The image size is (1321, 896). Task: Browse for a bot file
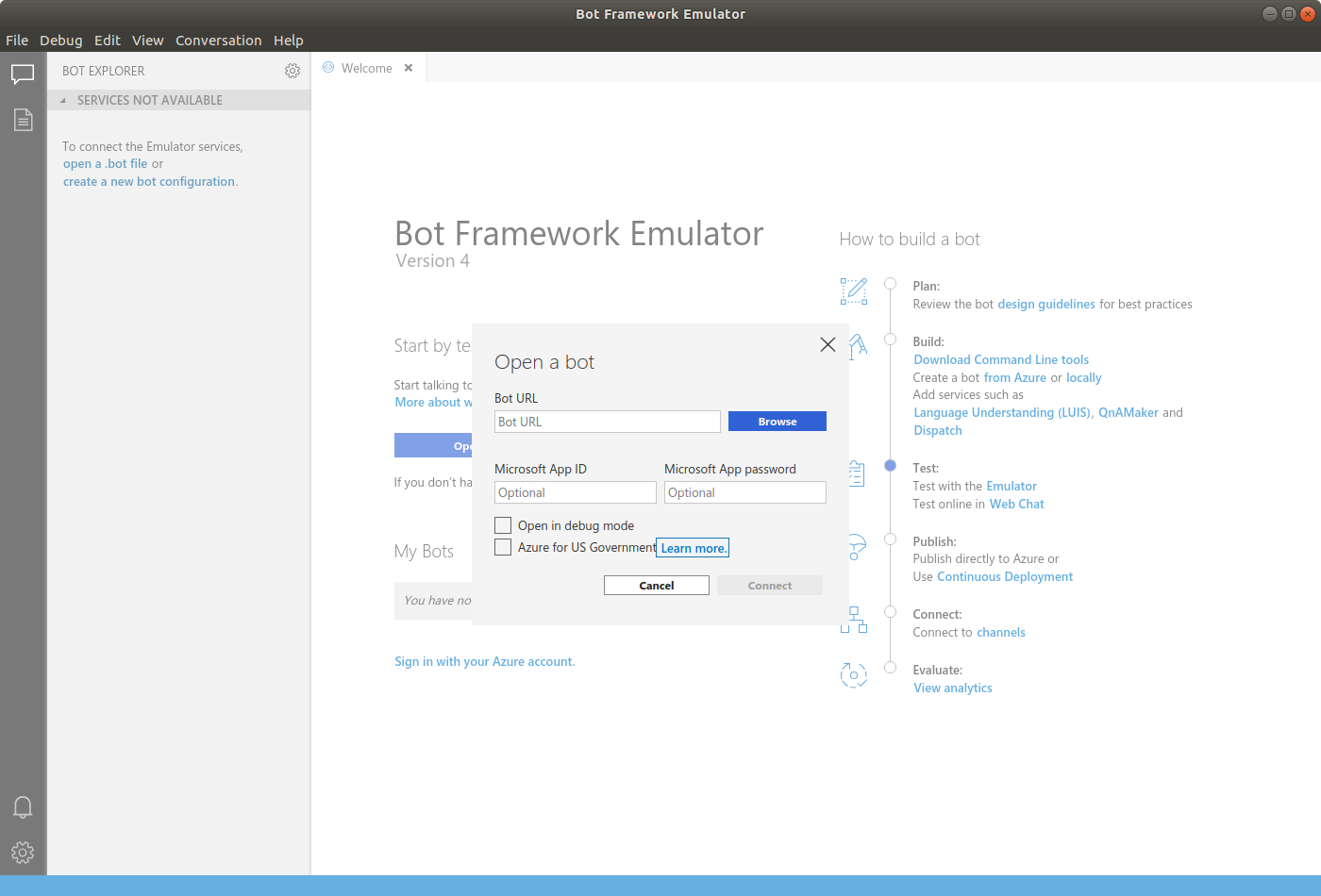(x=777, y=421)
